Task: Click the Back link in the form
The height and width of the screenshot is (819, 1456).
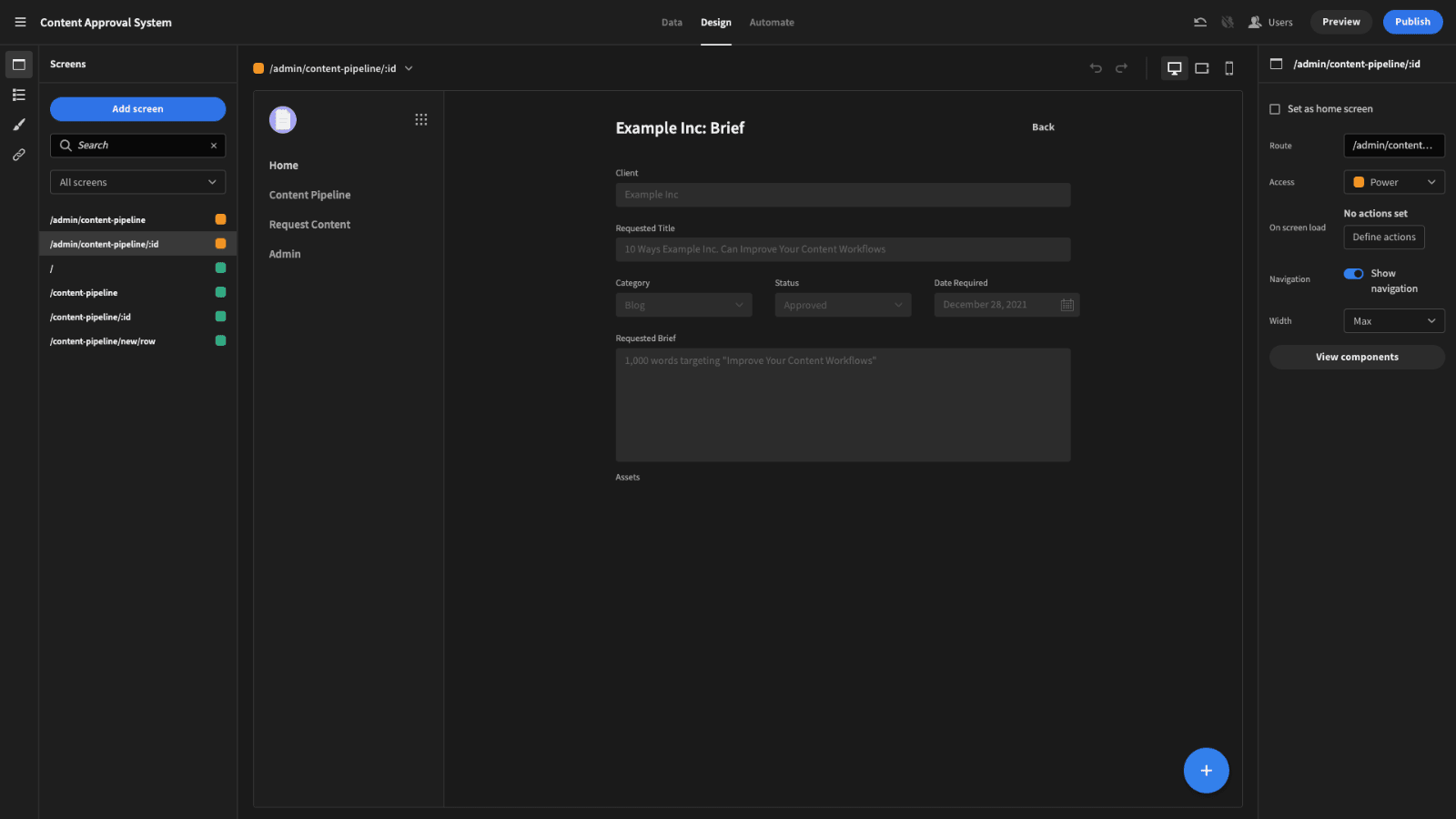Action: 1043,127
